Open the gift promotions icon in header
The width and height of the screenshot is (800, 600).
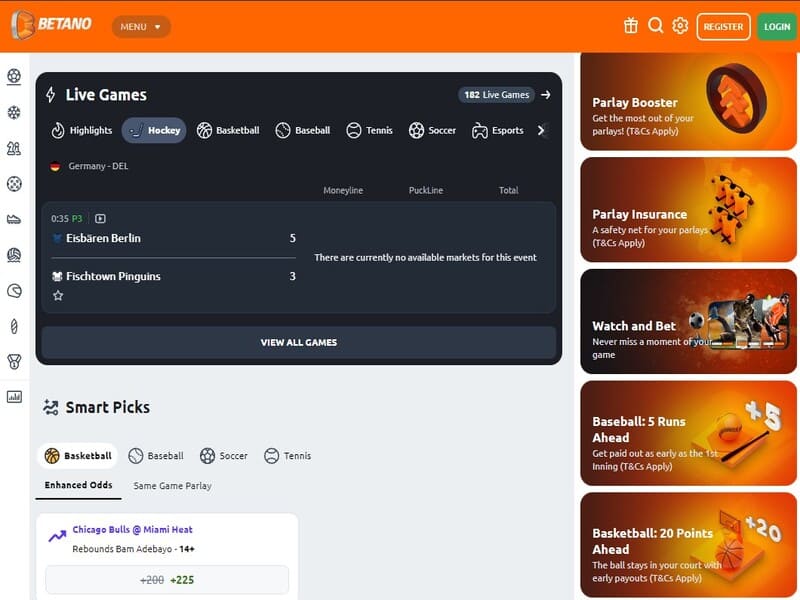tap(630, 26)
